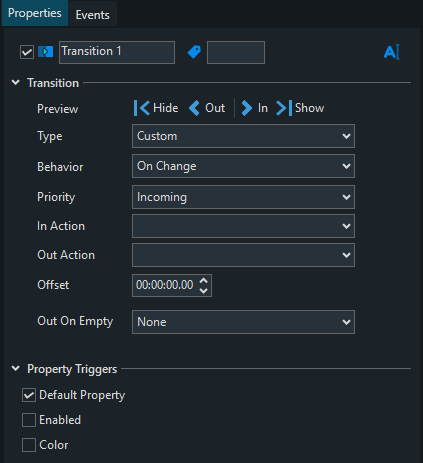Collapse the Transition section
423x463 pixels.
[x=16, y=82]
